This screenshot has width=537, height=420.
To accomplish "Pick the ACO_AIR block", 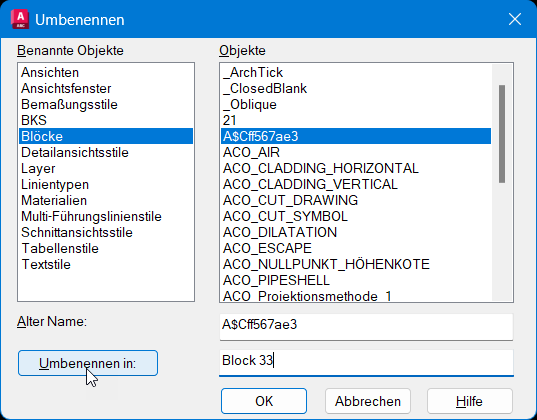I will 356,152.
